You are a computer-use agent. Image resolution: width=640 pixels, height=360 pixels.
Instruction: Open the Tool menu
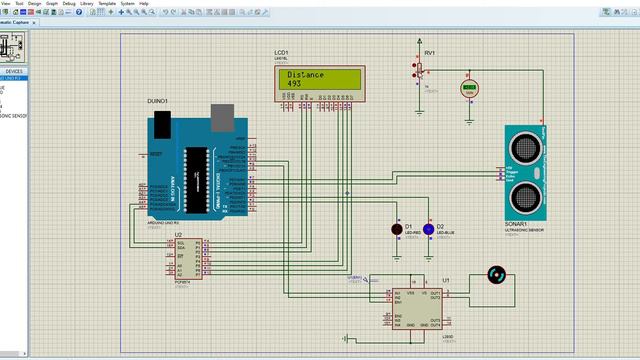[x=19, y=3]
